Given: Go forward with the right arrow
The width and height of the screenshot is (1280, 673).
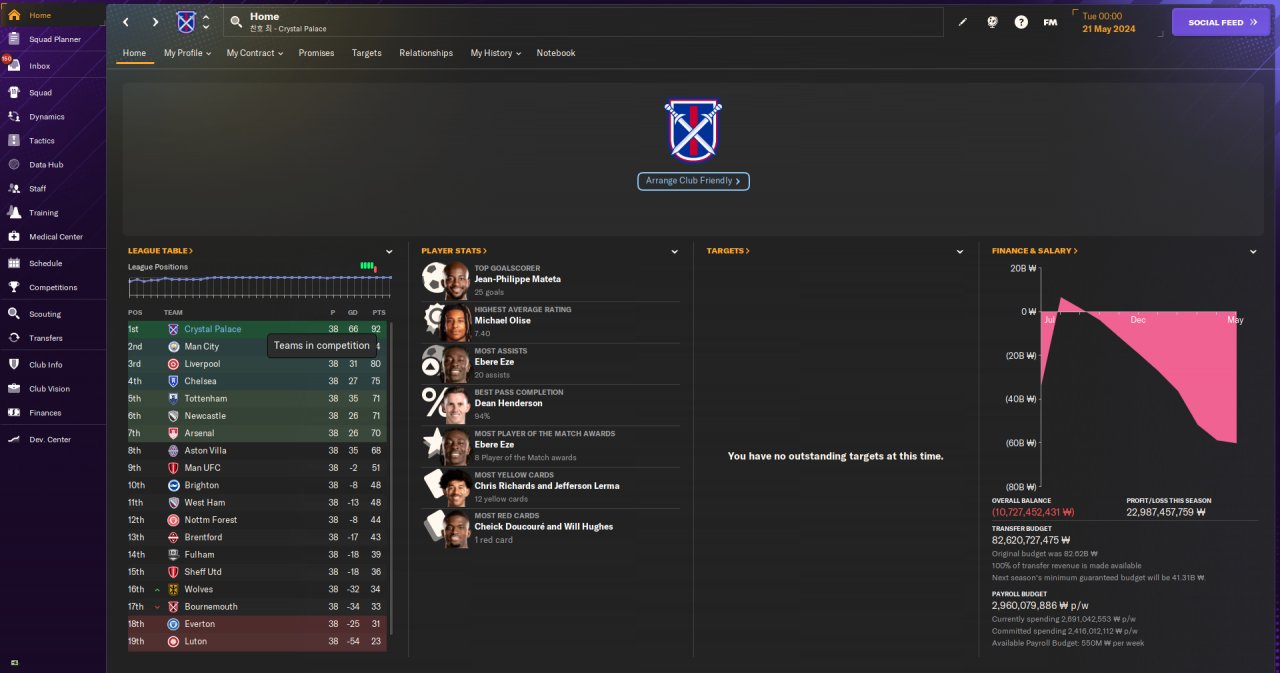Looking at the screenshot, I should pos(155,22).
